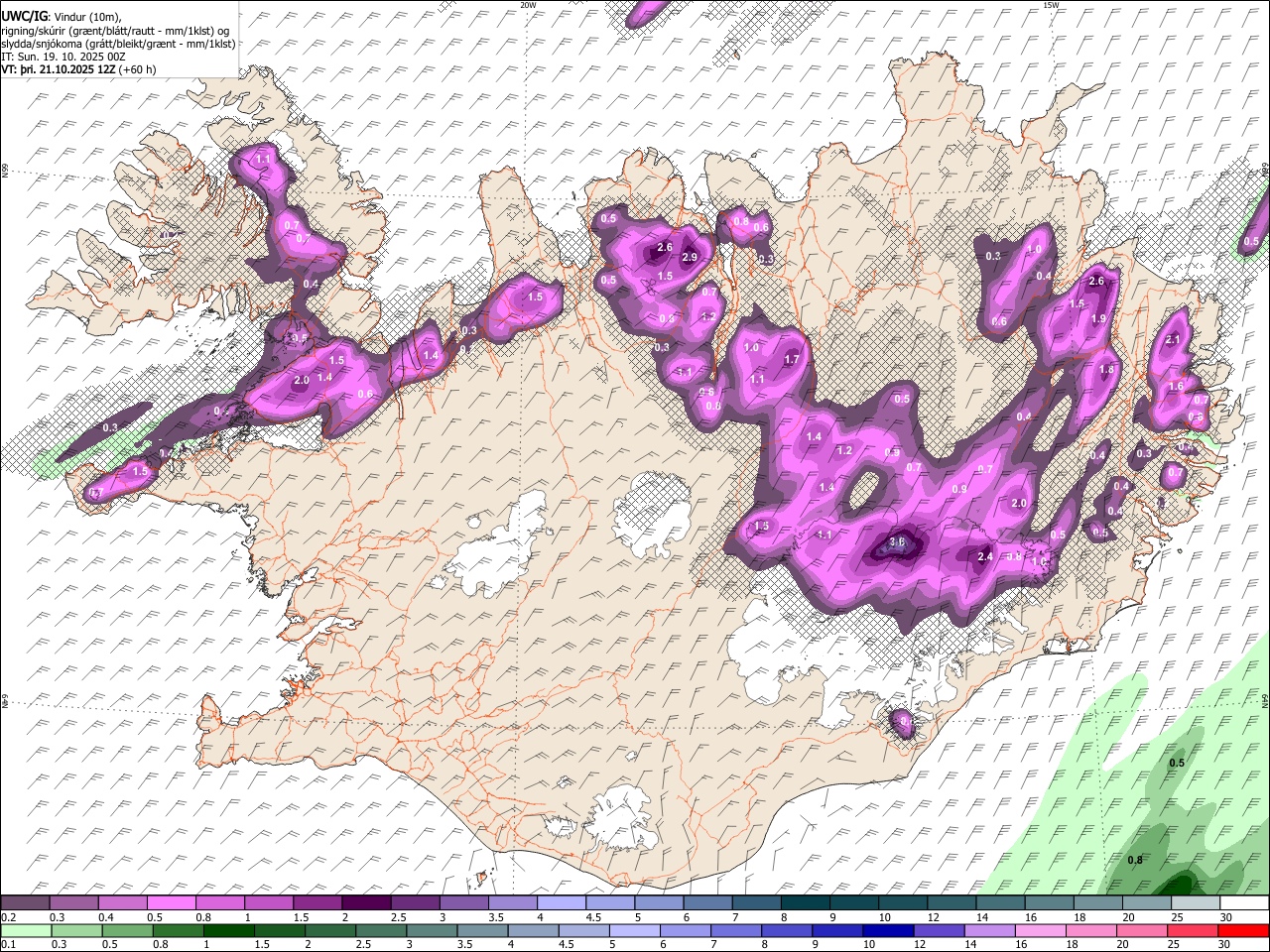The image size is (1270, 952).
Task: Click the palest green swatch right of 0.1
Action: [25, 930]
